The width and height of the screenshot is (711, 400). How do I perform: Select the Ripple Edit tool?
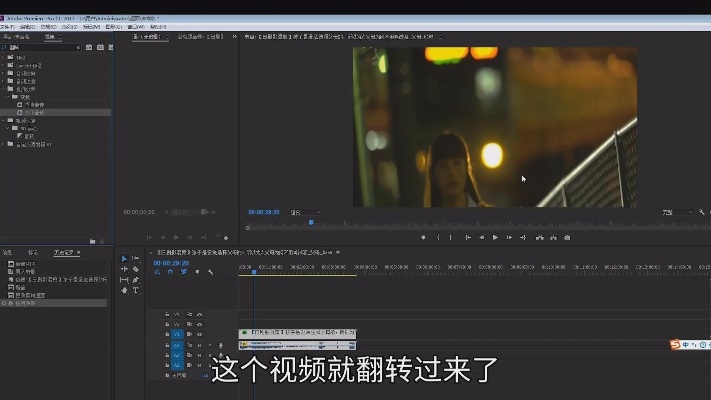coord(124,269)
